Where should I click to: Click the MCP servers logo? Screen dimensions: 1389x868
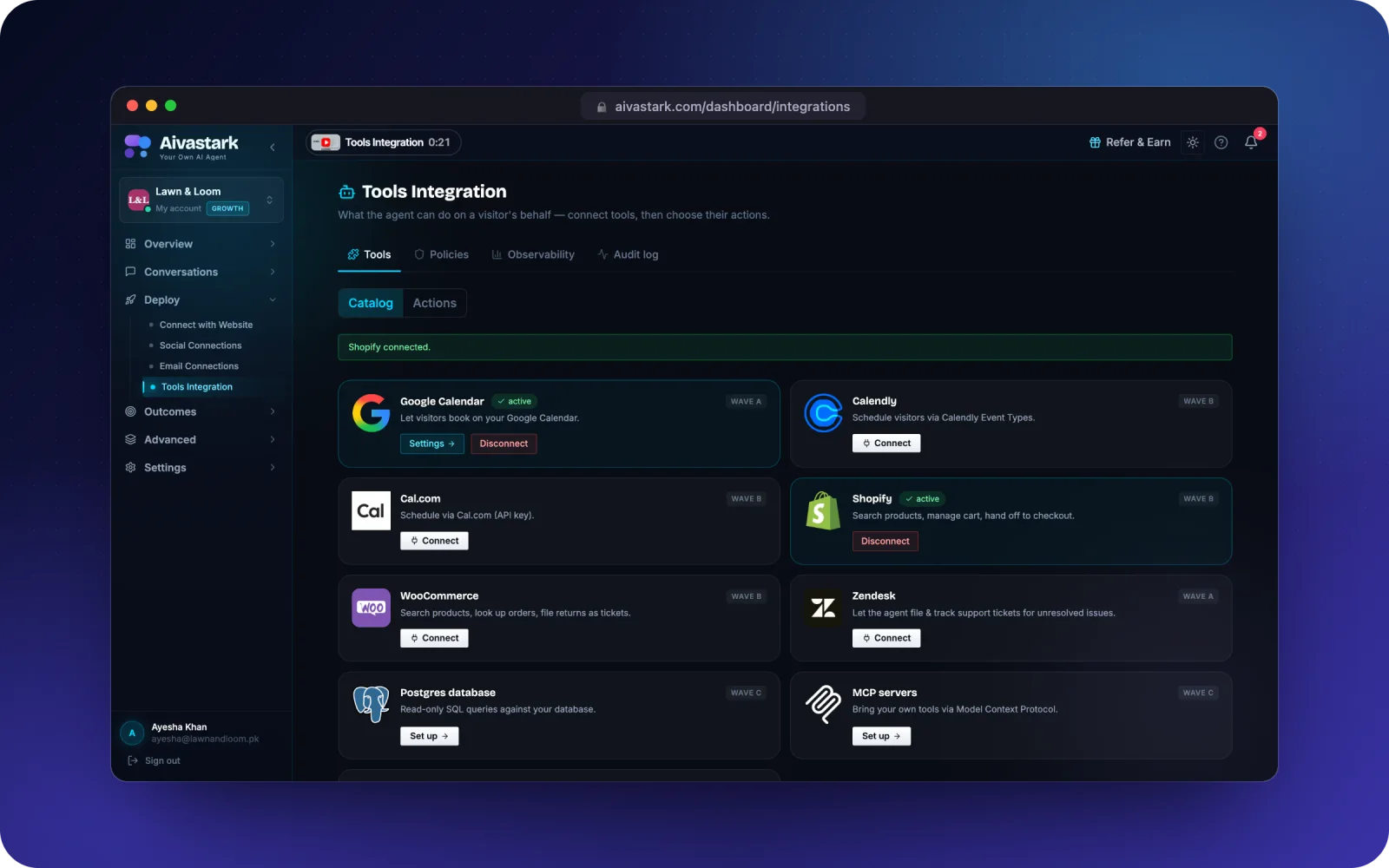(823, 704)
